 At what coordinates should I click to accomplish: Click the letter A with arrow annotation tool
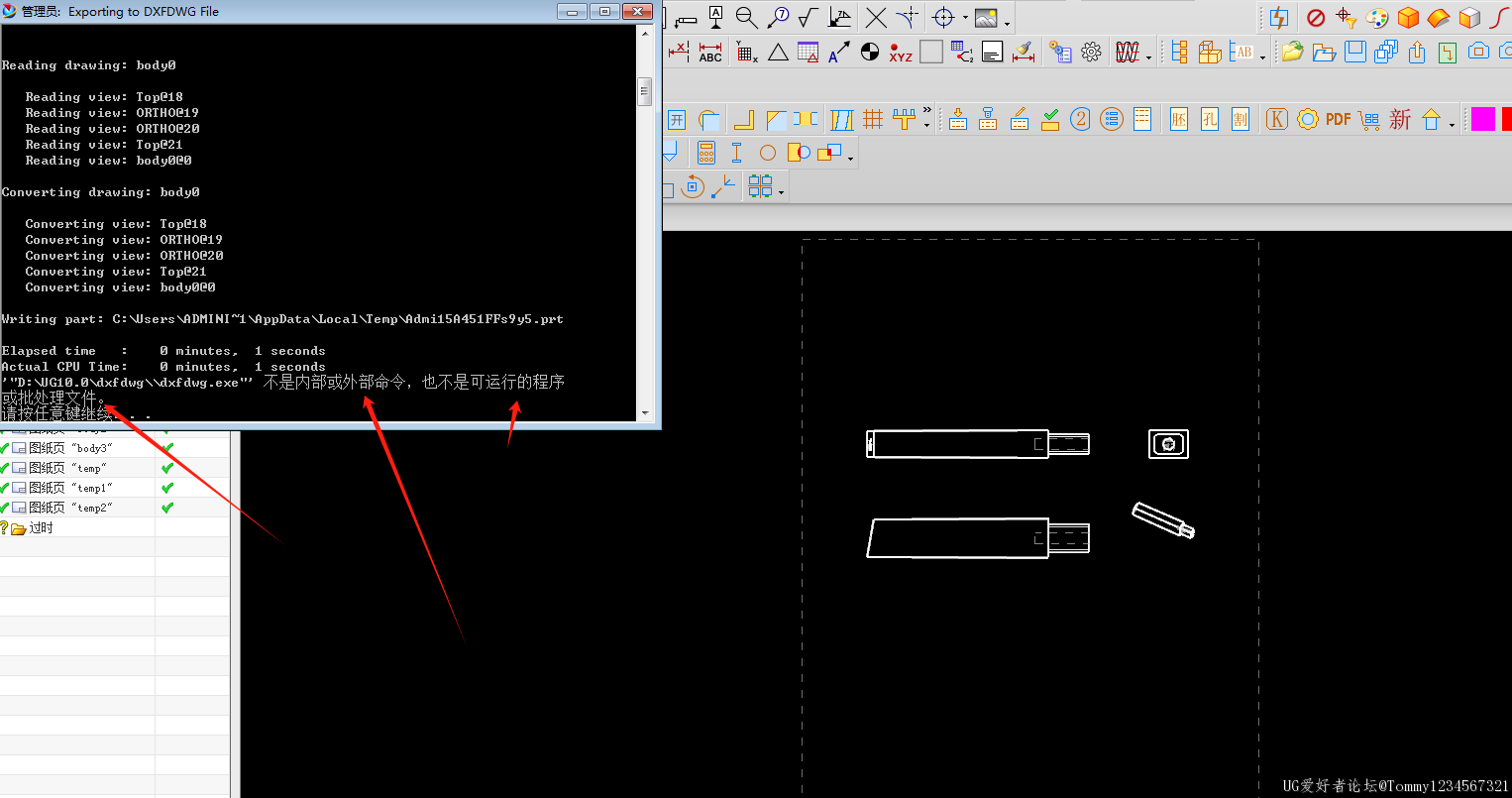click(838, 53)
